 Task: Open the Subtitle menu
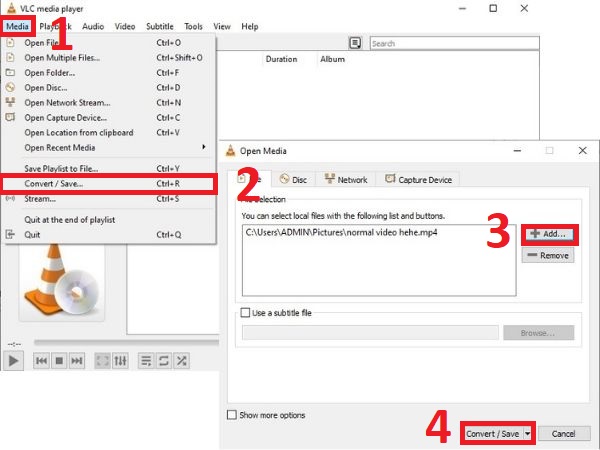coord(160,26)
